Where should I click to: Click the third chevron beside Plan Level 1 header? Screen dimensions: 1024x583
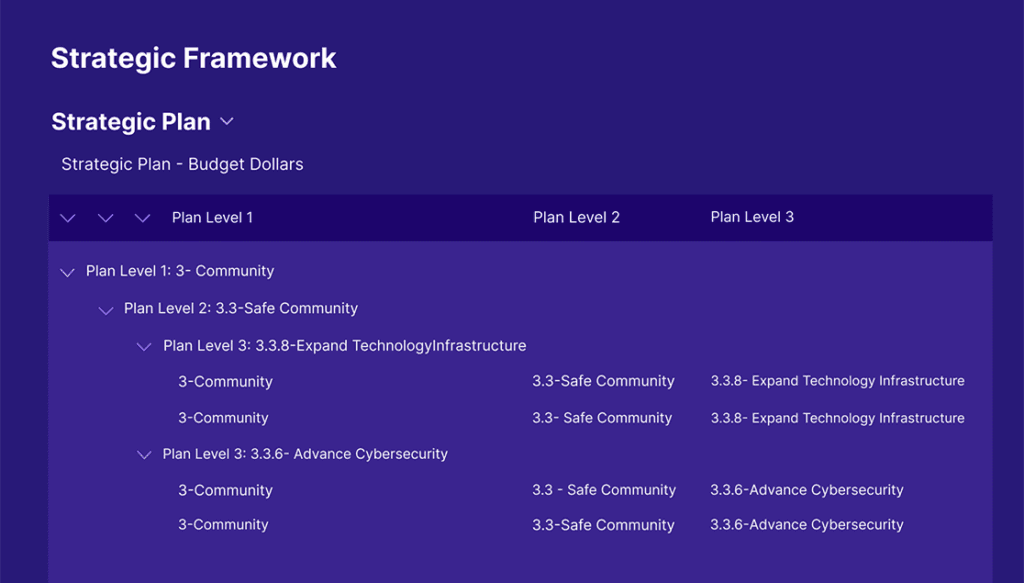click(x=143, y=218)
